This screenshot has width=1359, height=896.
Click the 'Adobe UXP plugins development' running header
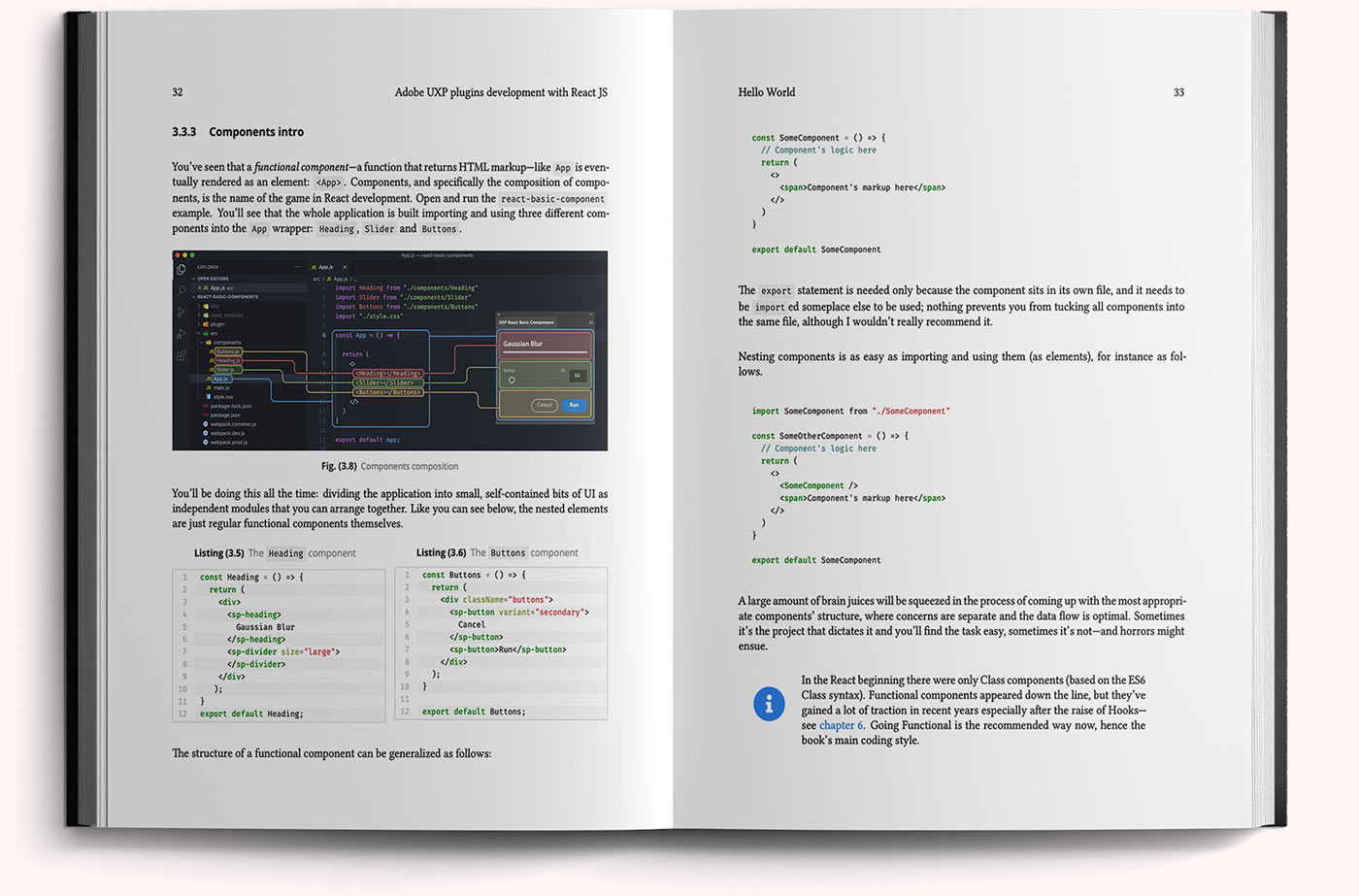[x=501, y=92]
